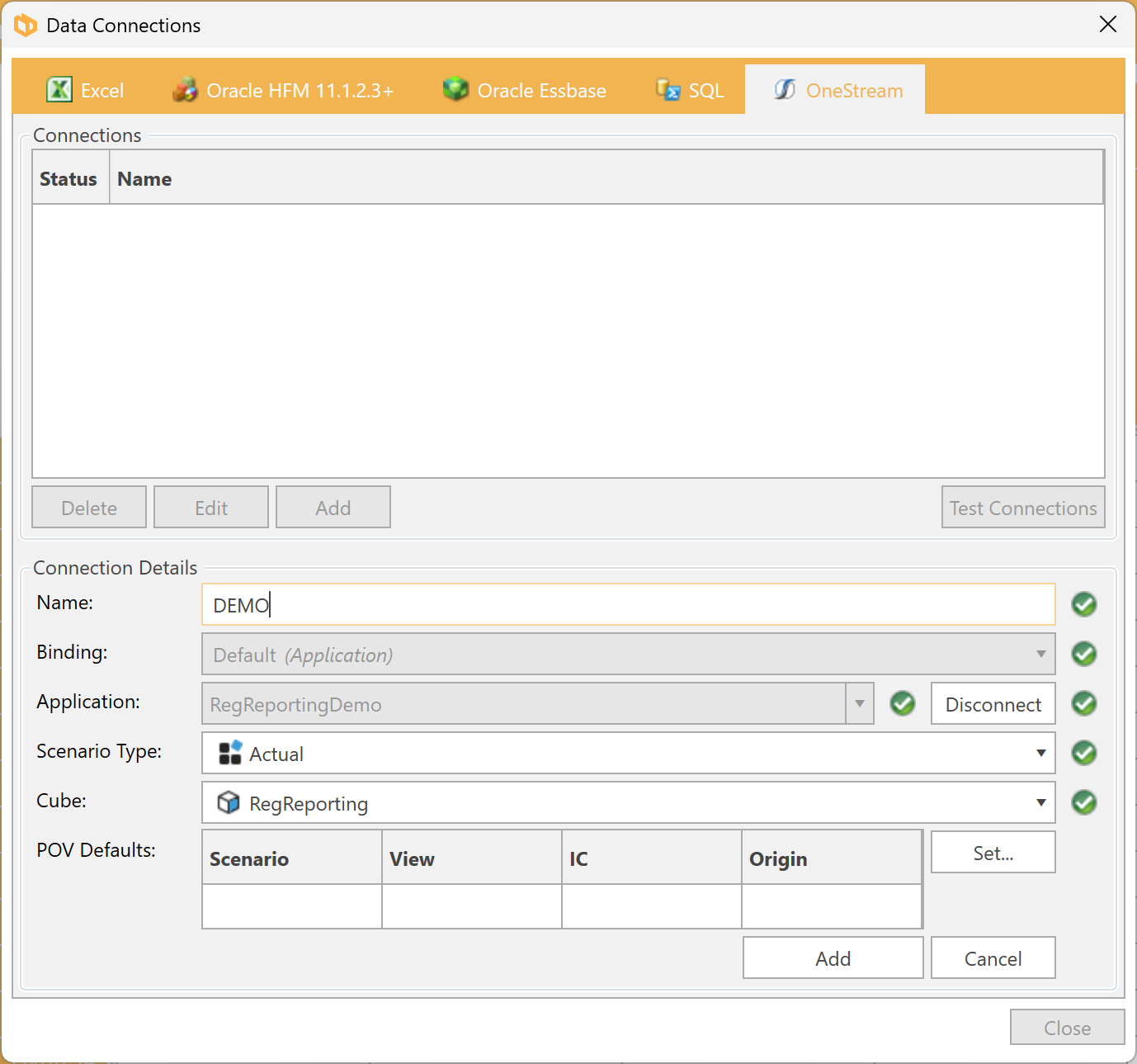This screenshot has height=1064, width=1137.
Task: Click the Disconnect button
Action: point(993,703)
